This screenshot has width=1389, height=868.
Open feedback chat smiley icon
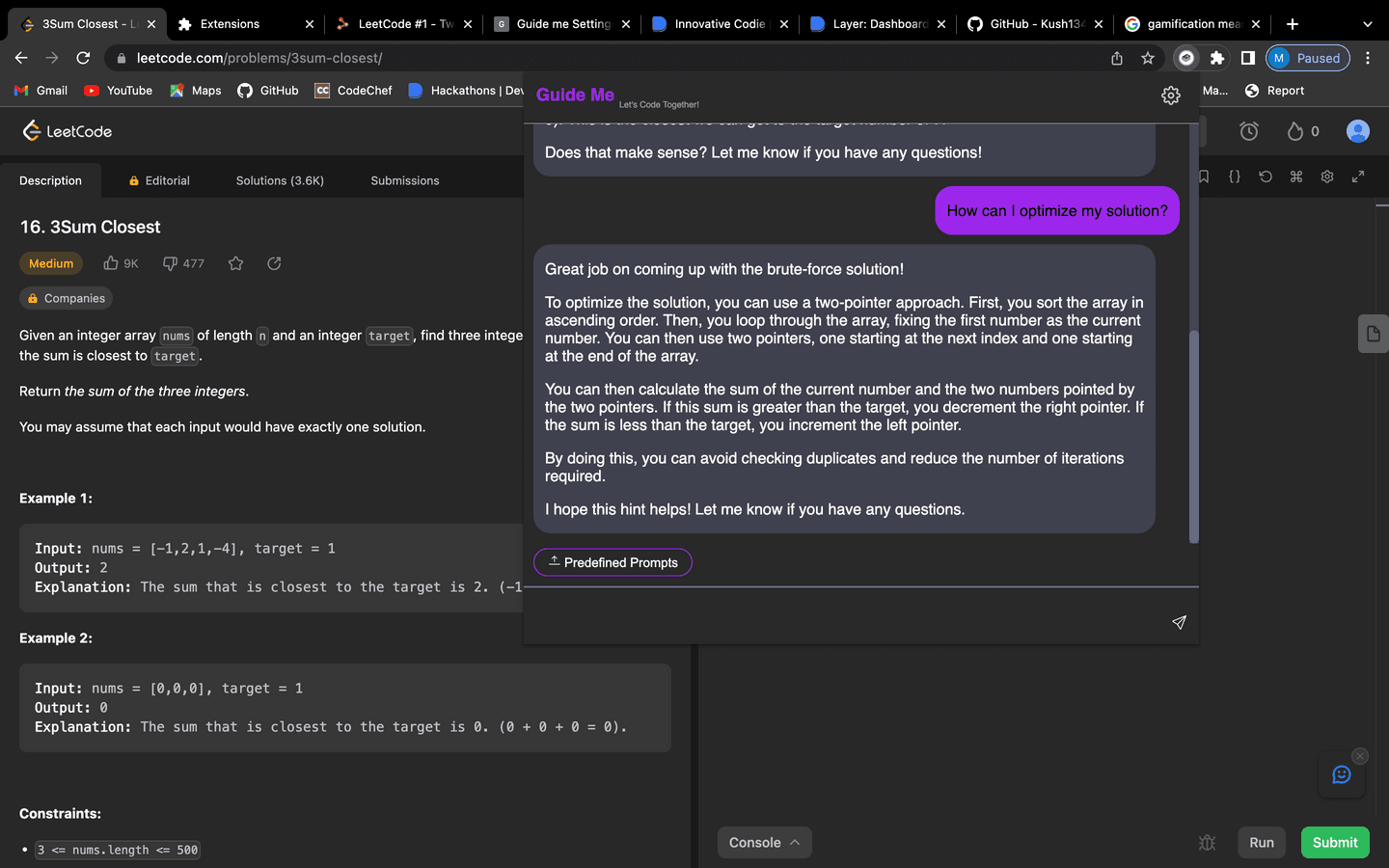pos(1342,774)
